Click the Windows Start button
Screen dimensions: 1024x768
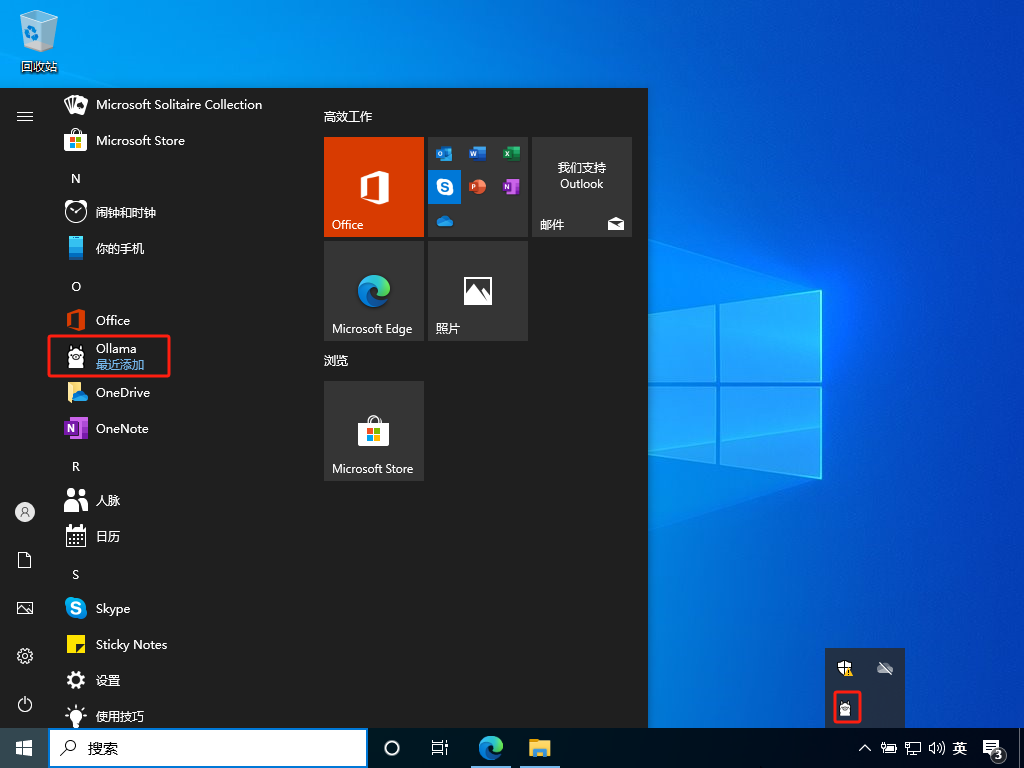[24, 748]
